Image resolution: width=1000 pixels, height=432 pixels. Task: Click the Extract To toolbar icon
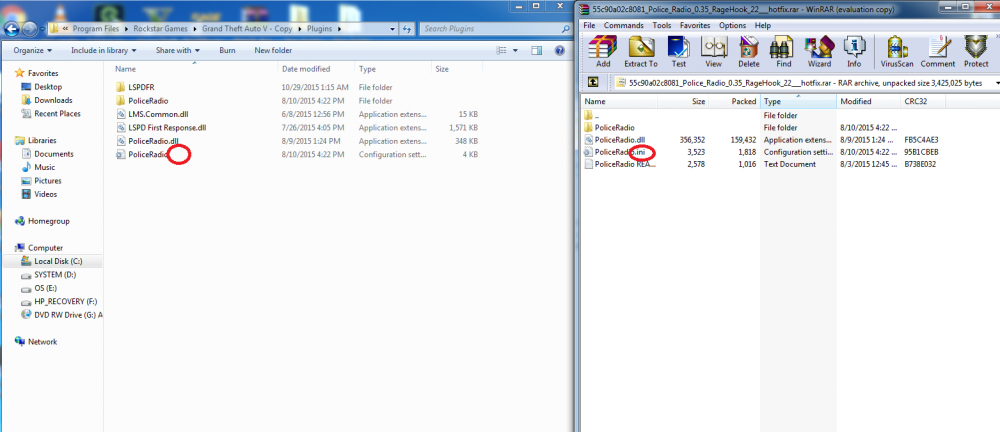pos(640,52)
